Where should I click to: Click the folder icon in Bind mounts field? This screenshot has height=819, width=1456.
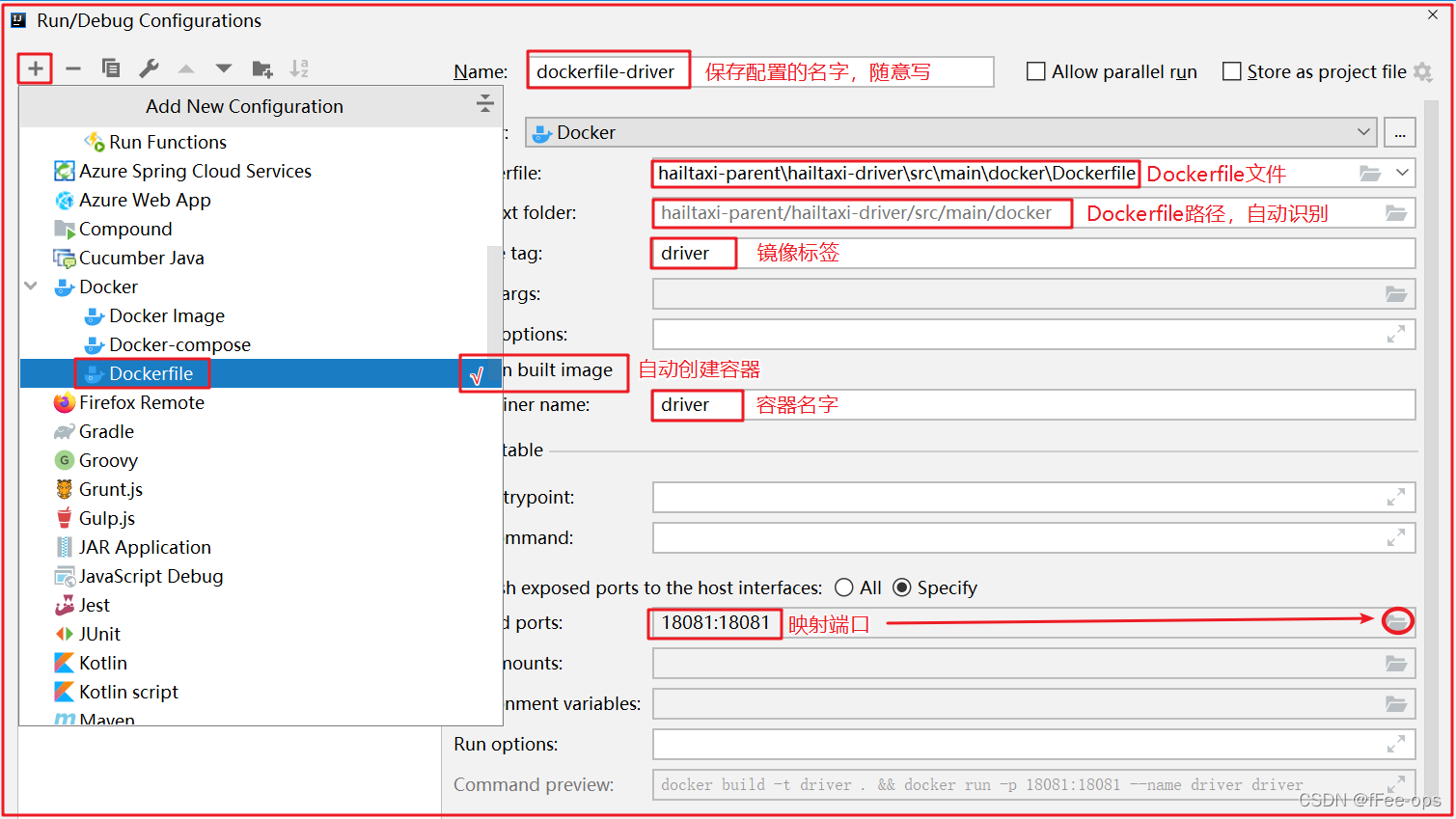tap(1396, 663)
